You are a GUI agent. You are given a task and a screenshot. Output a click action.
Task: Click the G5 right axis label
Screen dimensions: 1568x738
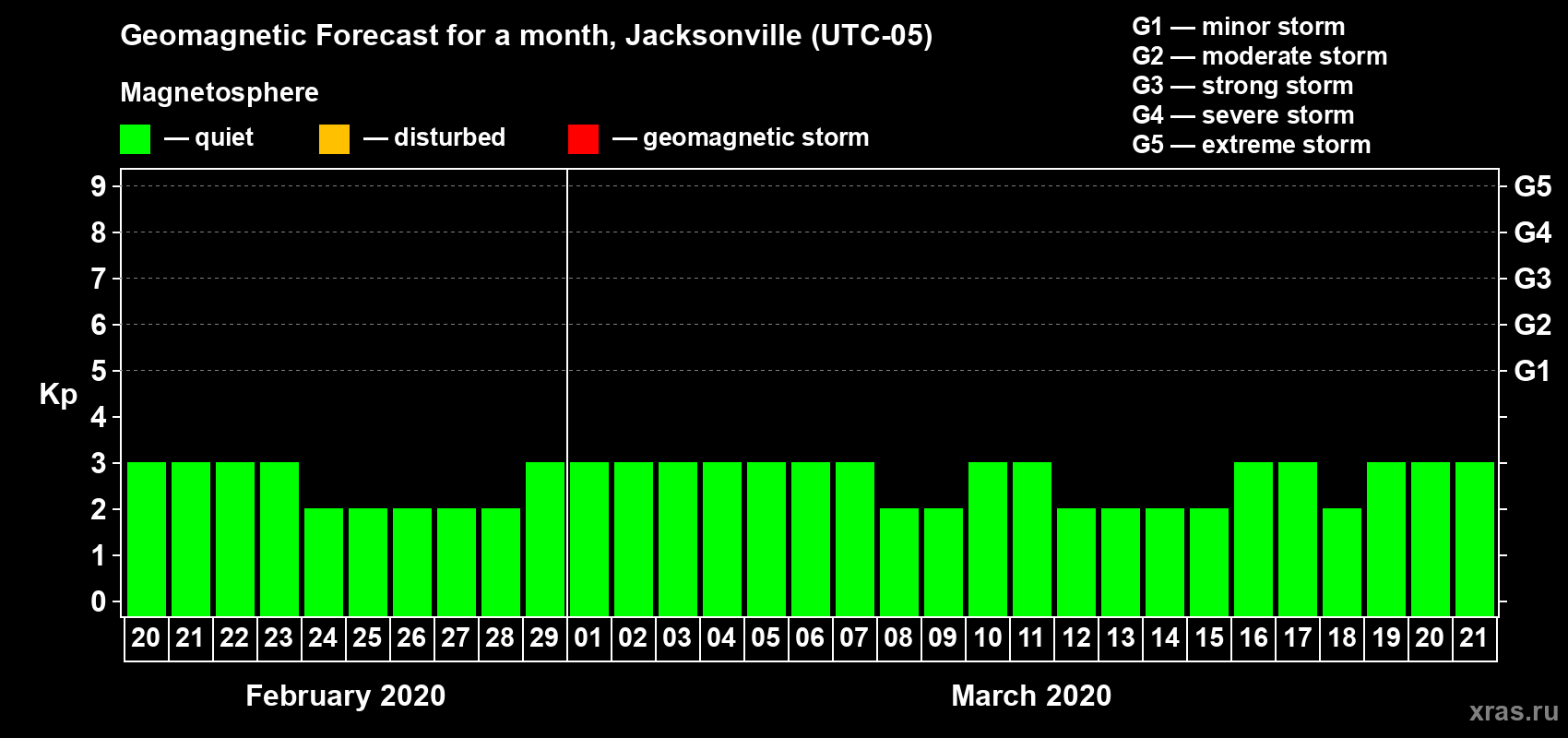pyautogui.click(x=1533, y=186)
